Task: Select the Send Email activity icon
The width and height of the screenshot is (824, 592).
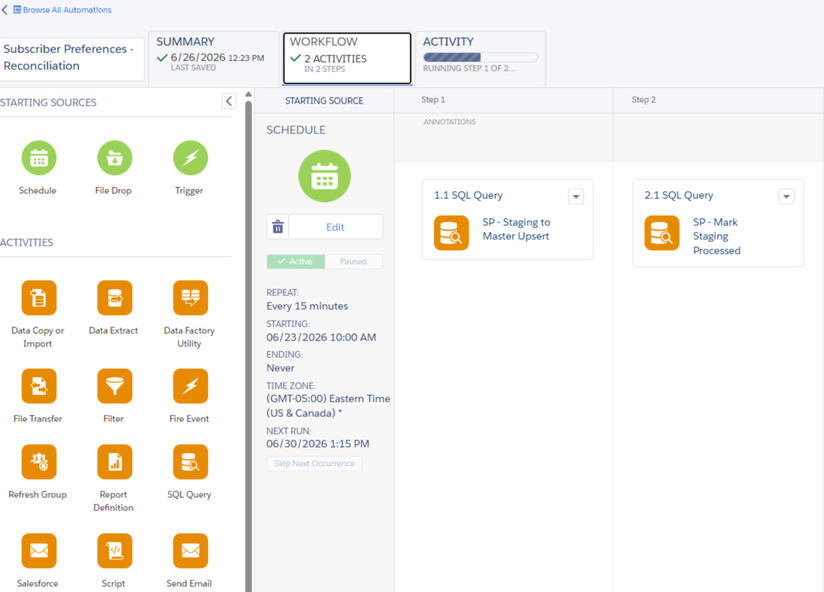Action: coord(190,551)
